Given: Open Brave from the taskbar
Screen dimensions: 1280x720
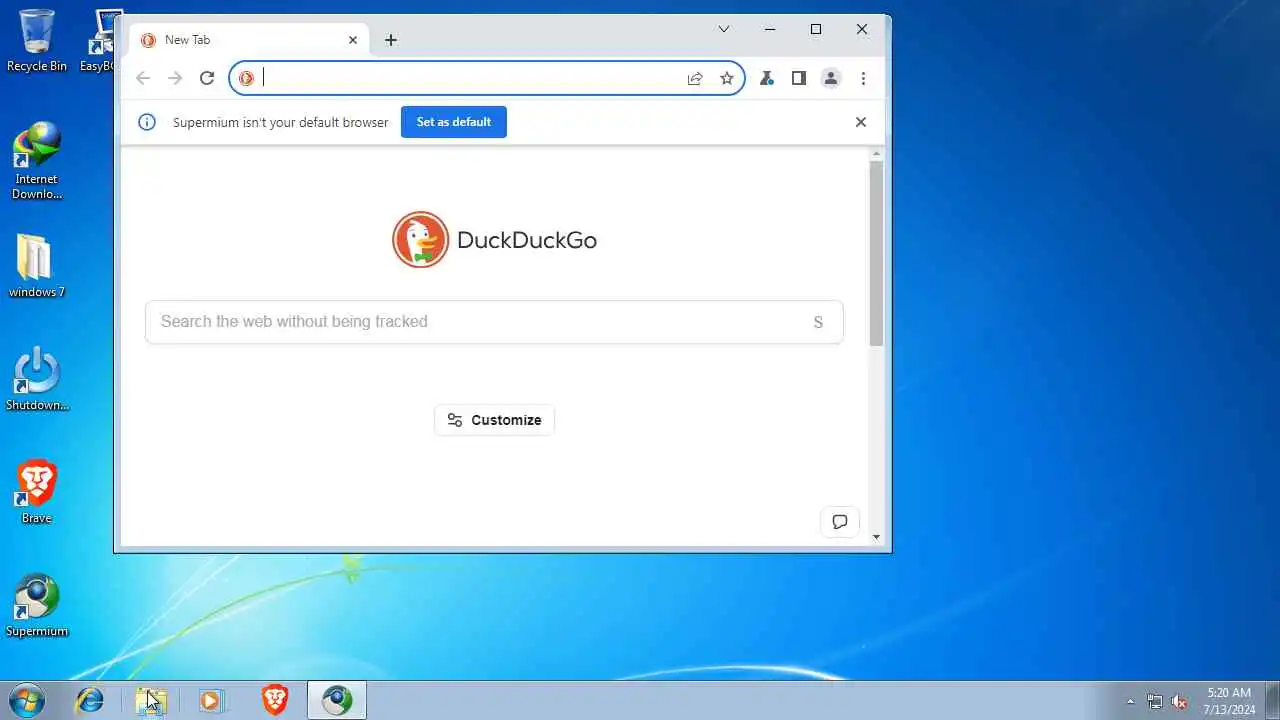Looking at the screenshot, I should click(275, 700).
